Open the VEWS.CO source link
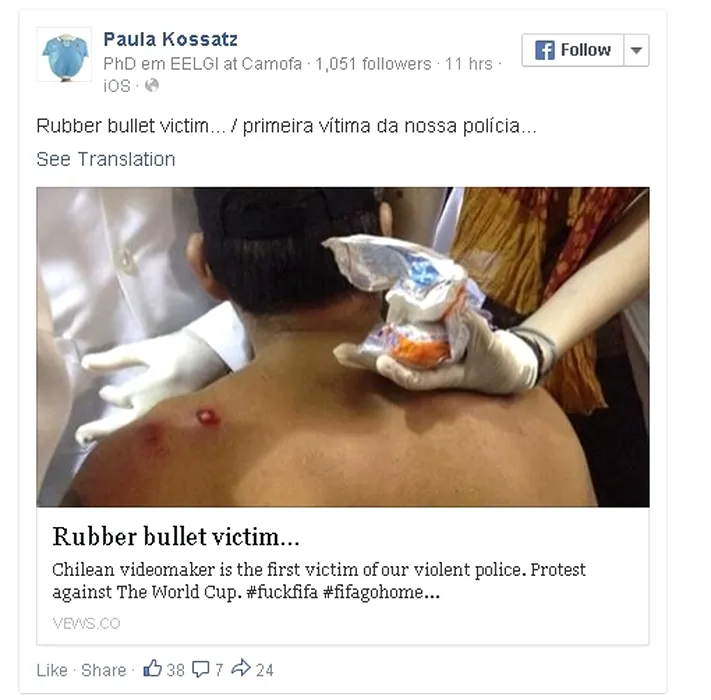711x700 pixels. [x=86, y=623]
